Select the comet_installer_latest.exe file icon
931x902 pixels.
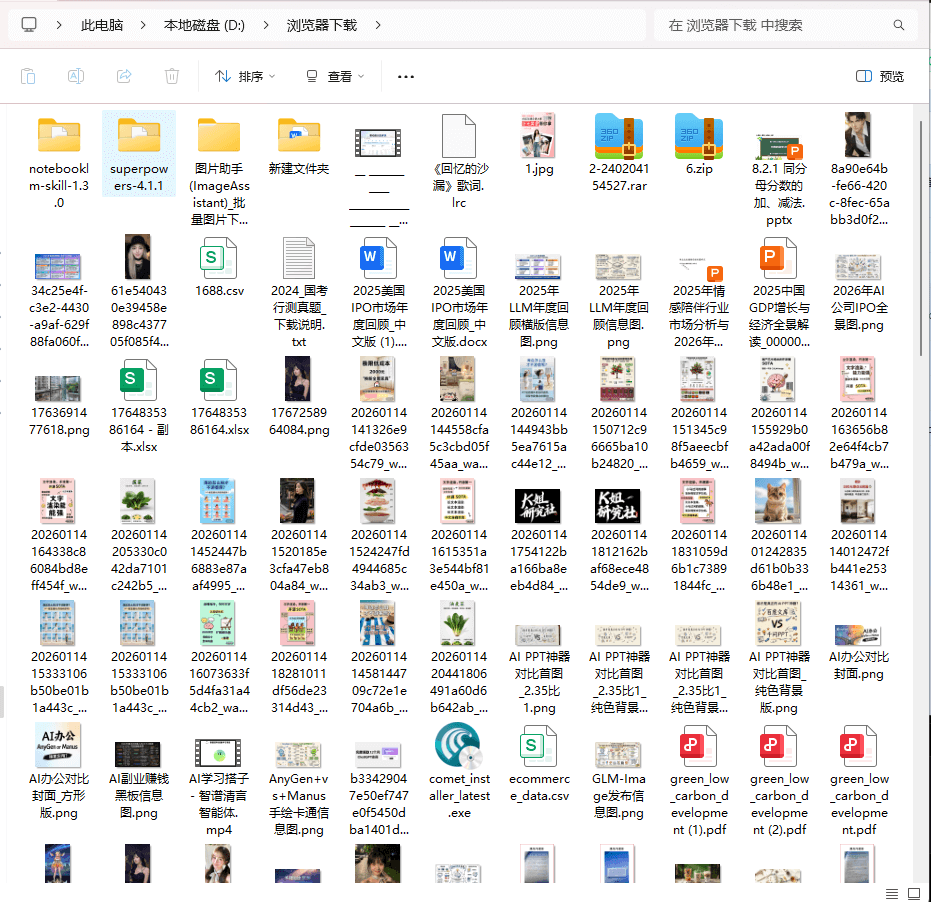(x=460, y=745)
